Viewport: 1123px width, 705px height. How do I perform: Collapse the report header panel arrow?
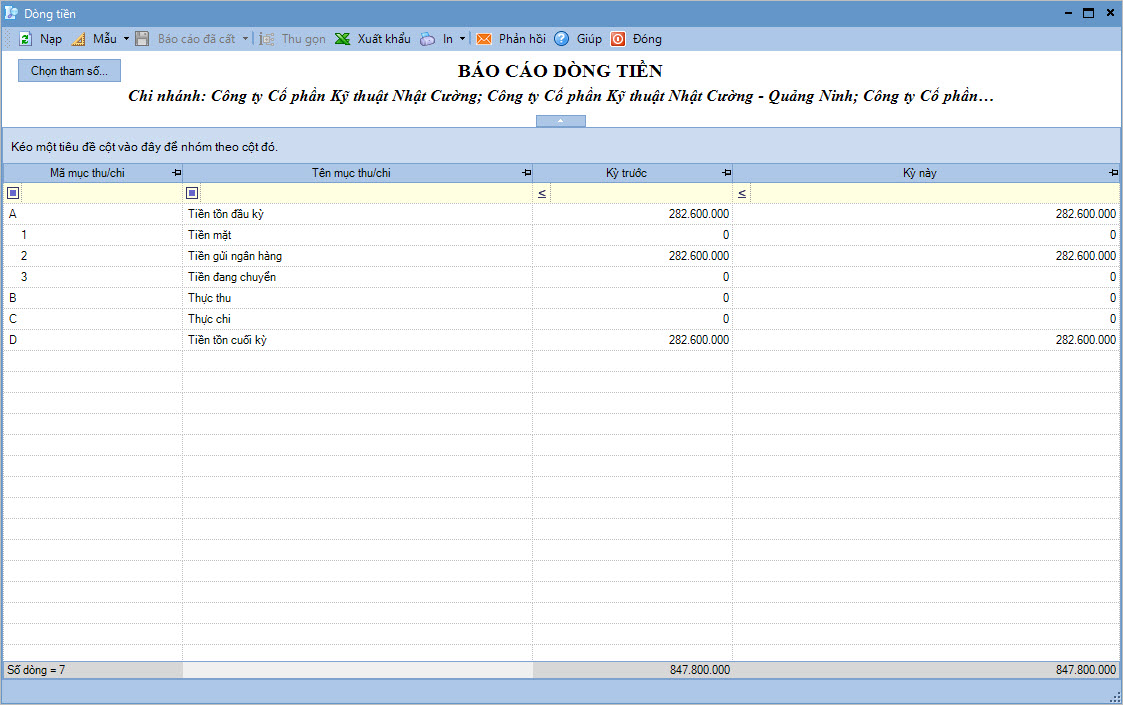point(560,121)
